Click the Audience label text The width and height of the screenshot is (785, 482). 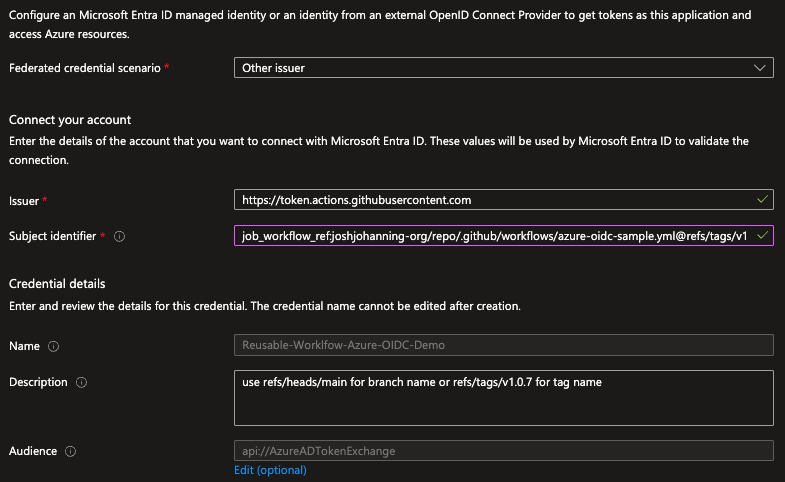tap(33, 451)
